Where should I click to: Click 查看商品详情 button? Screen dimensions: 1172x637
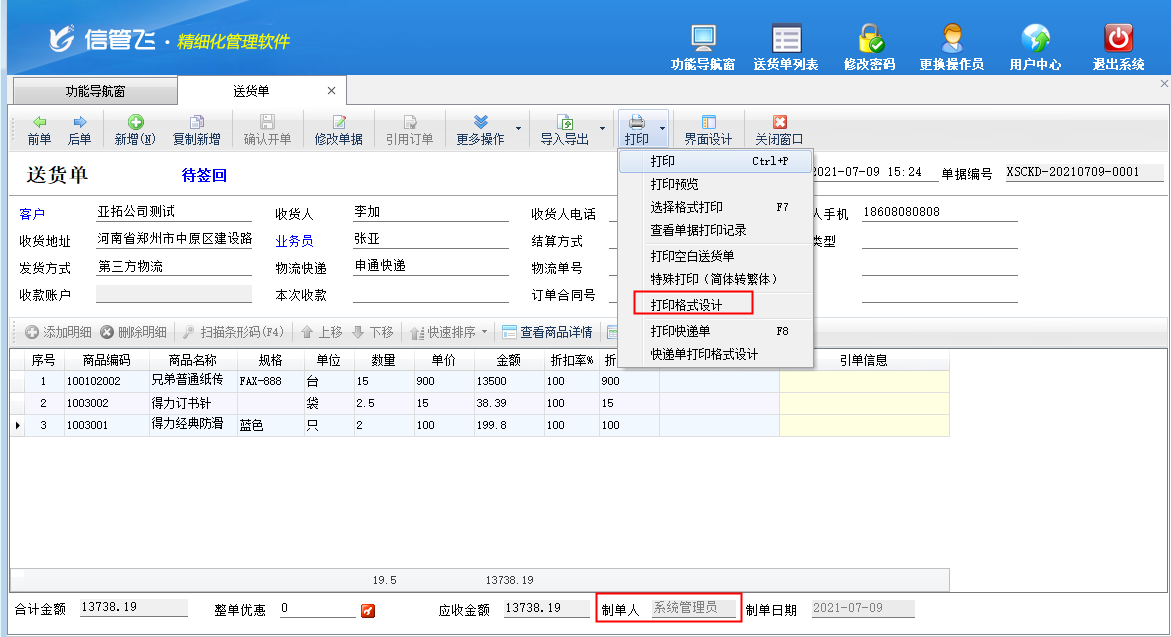[547, 332]
